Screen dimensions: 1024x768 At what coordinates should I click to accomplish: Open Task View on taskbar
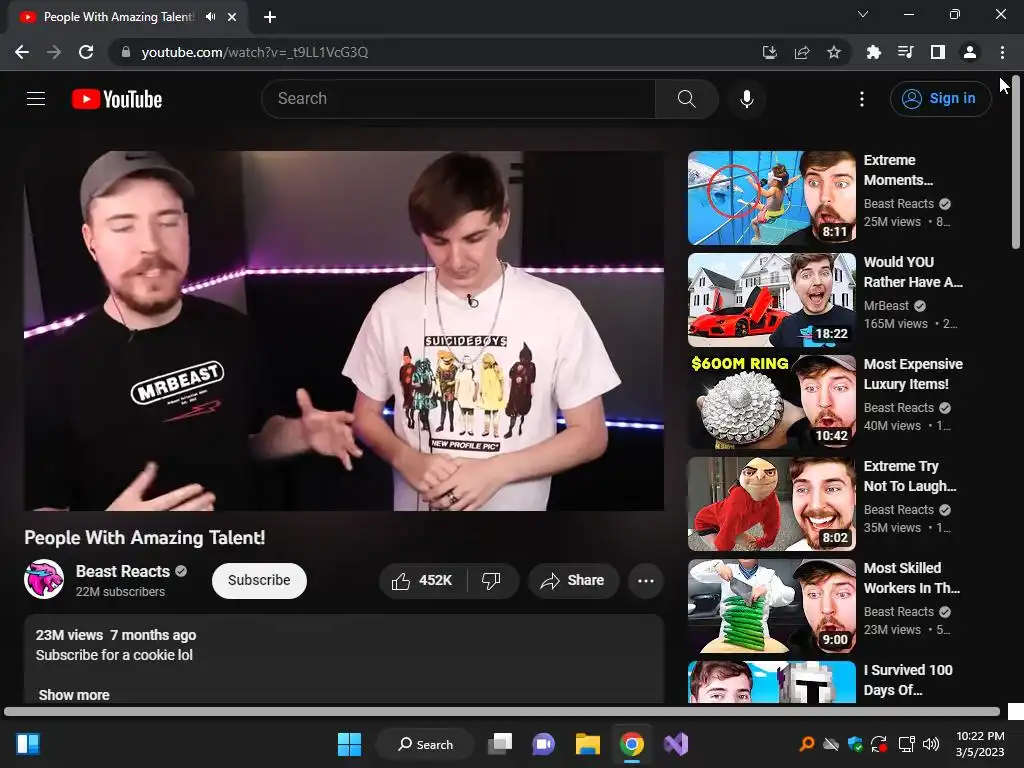500,744
